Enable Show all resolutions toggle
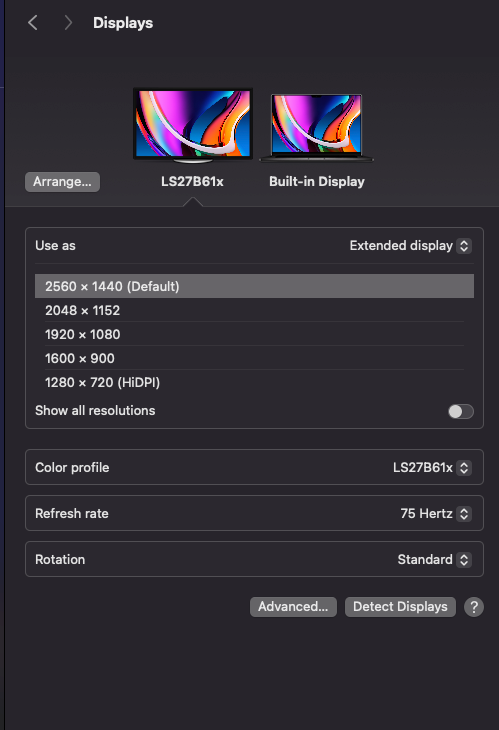Viewport: 499px width, 730px height. [461, 411]
